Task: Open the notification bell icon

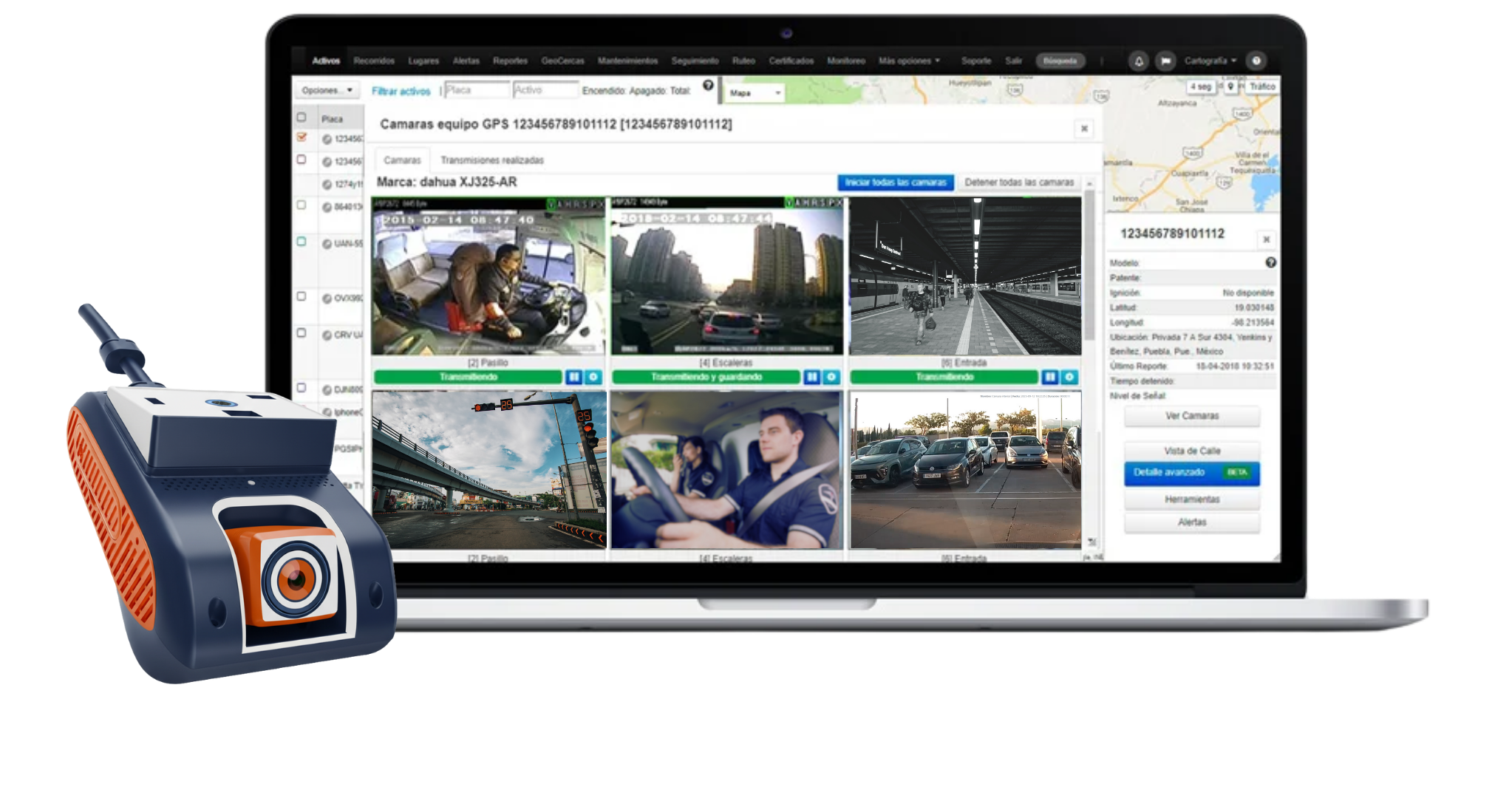Action: (x=1139, y=61)
